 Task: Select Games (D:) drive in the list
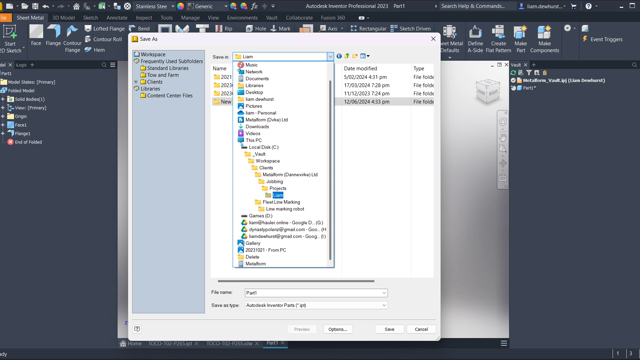click(x=260, y=216)
